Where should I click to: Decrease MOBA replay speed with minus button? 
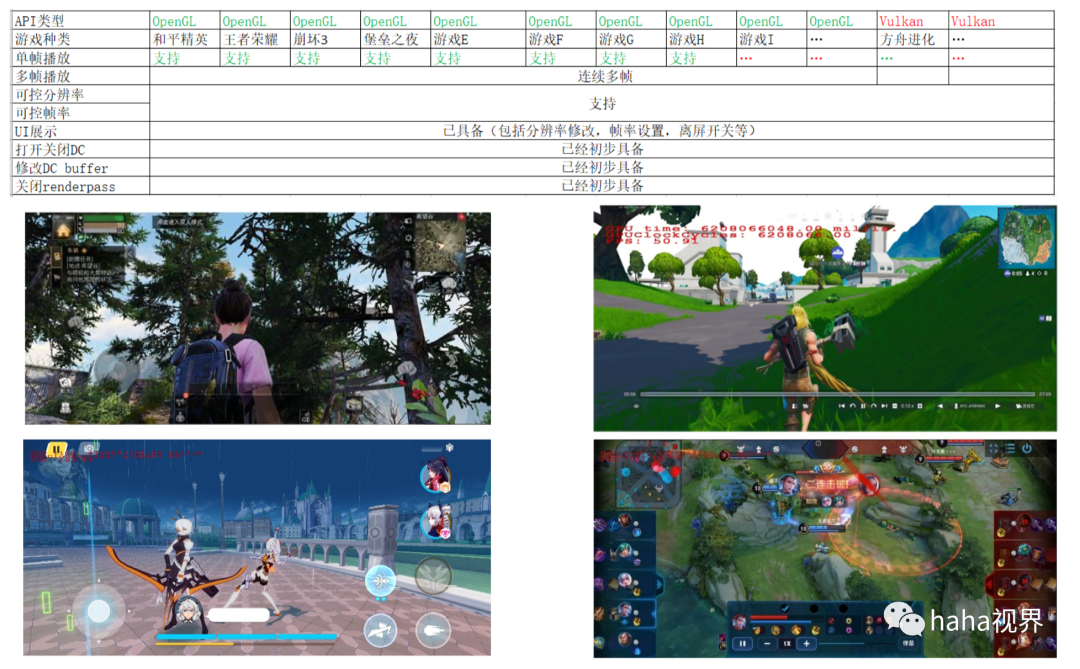click(x=767, y=644)
